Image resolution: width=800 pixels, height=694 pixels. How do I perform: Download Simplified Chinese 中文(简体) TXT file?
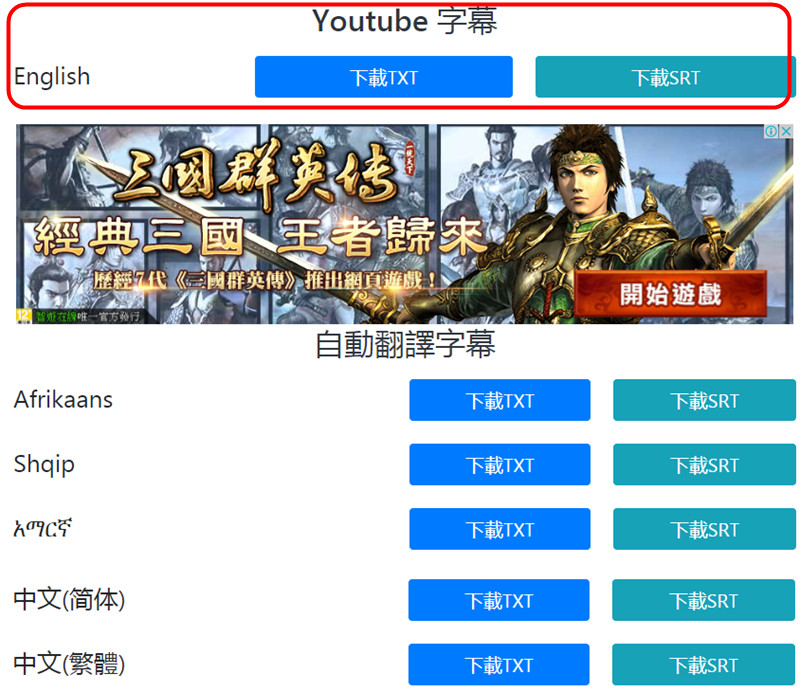tap(499, 600)
